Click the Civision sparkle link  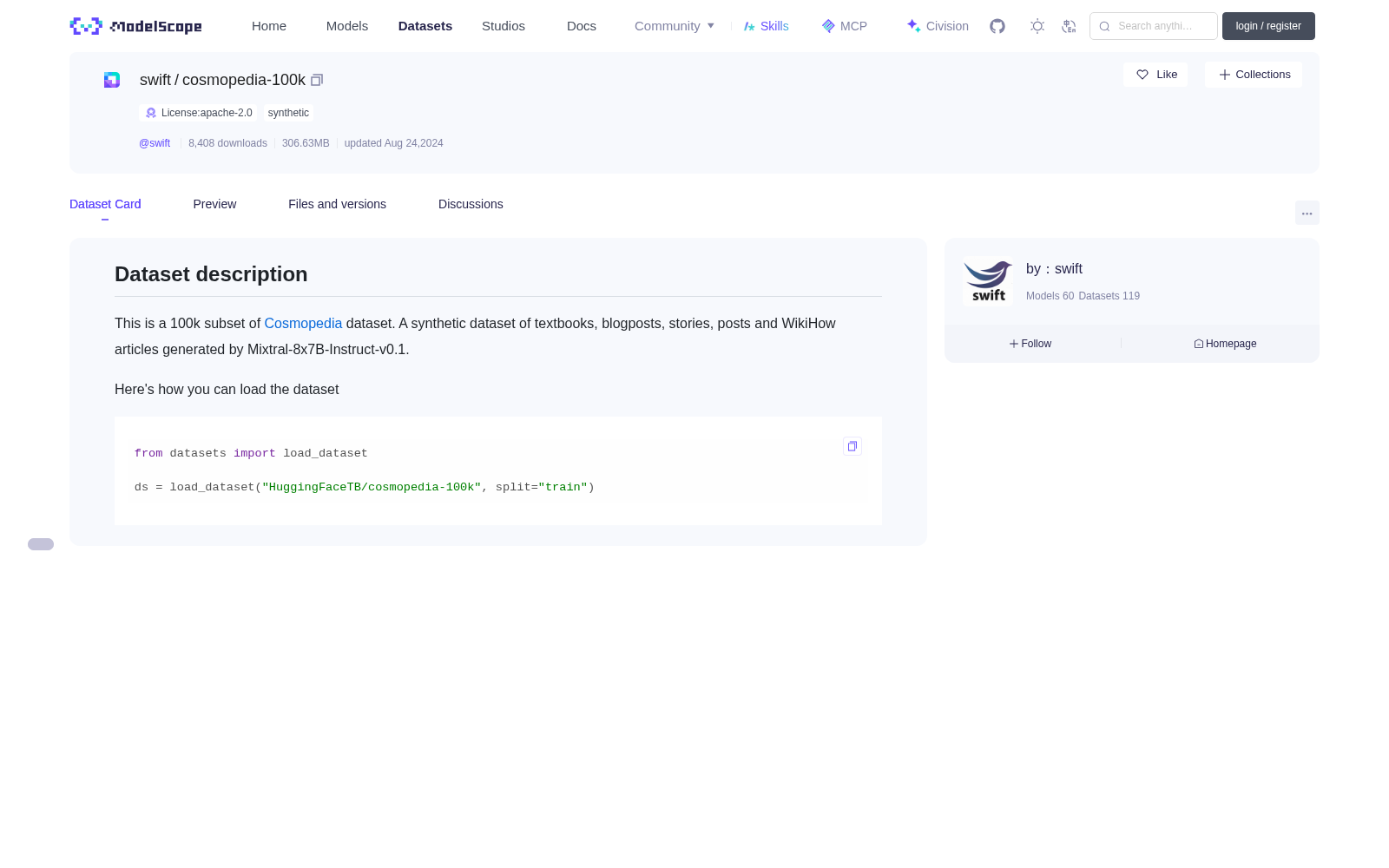(938, 26)
